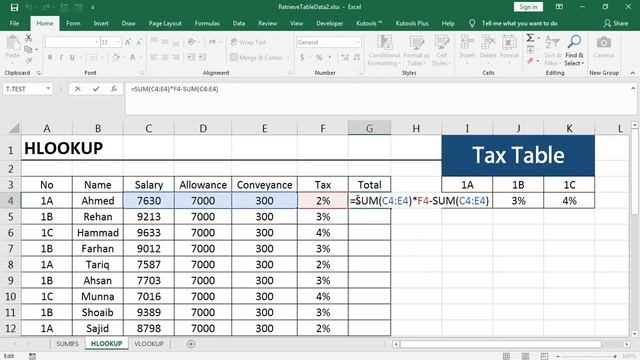Open the Name Box dropdown showing T.TEST
This screenshot has width=640, height=360.
click(48, 89)
